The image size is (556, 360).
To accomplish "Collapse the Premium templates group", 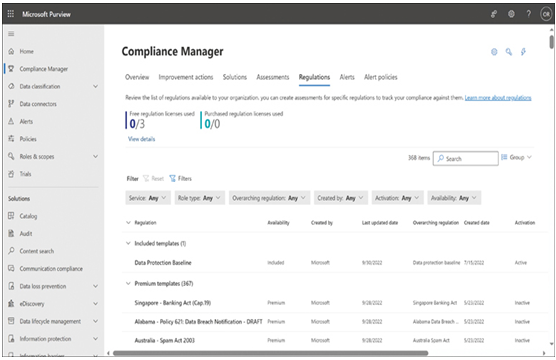I will tap(128, 283).
